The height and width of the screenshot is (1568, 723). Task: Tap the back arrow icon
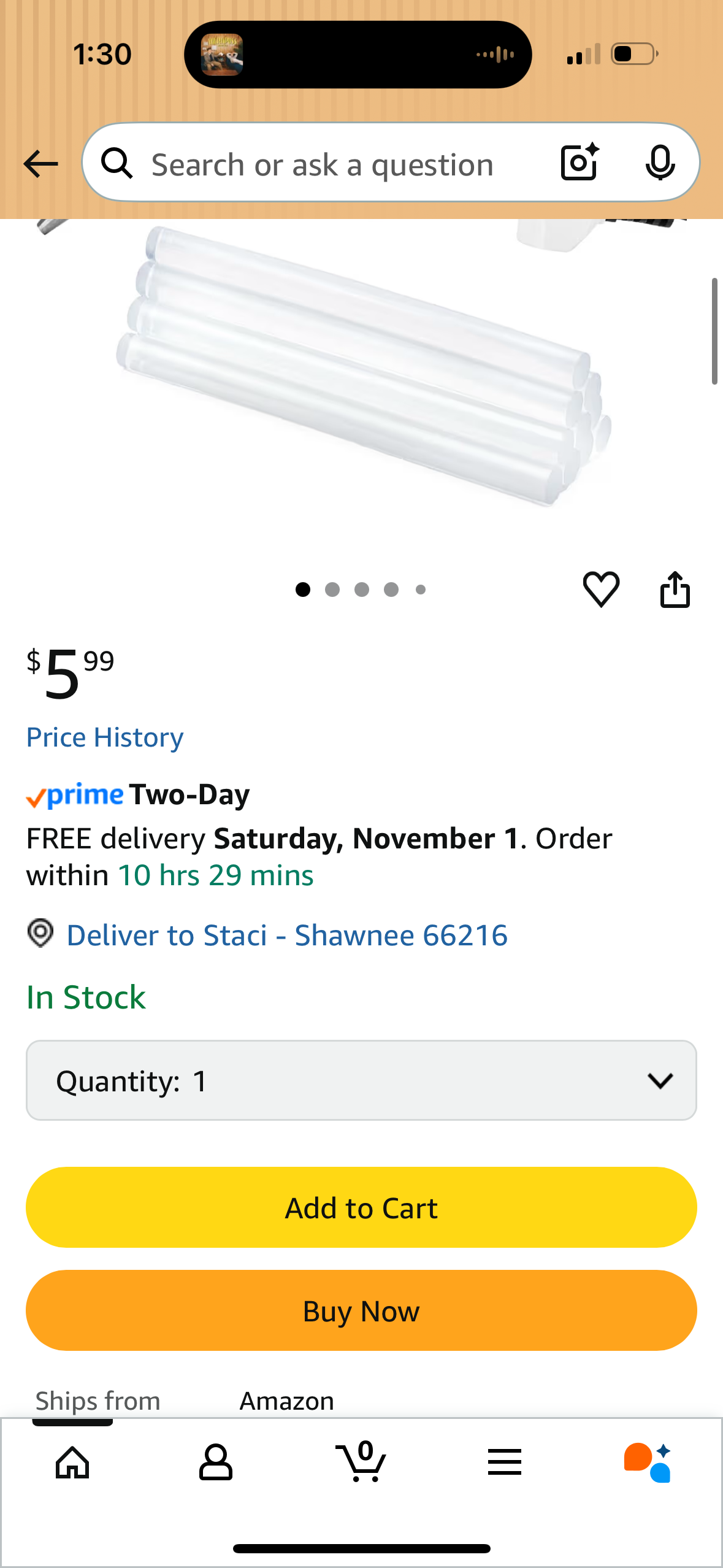pos(40,164)
